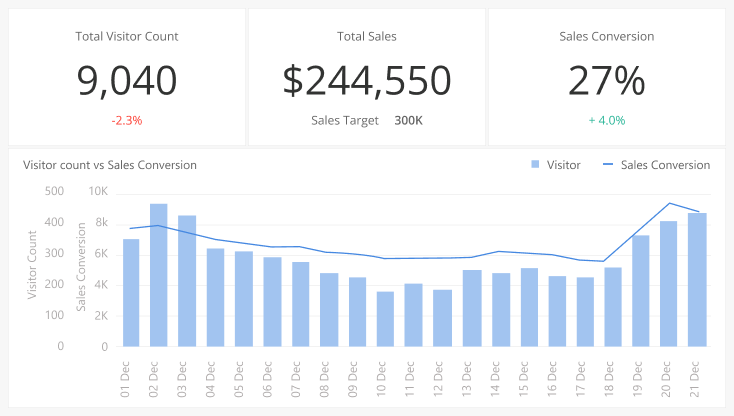Viewport: 734px width, 416px height.
Task: Select the 11 Dec visitor bar
Action: (413, 315)
